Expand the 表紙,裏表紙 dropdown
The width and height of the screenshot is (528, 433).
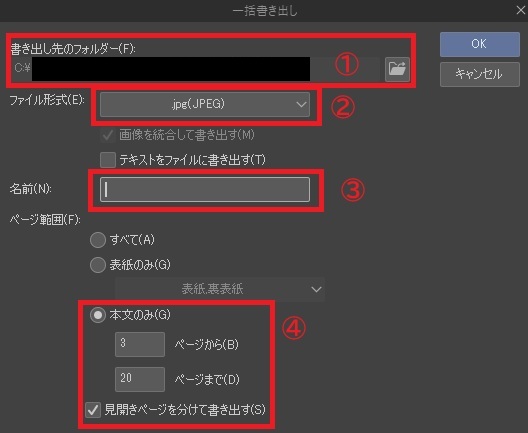point(220,289)
